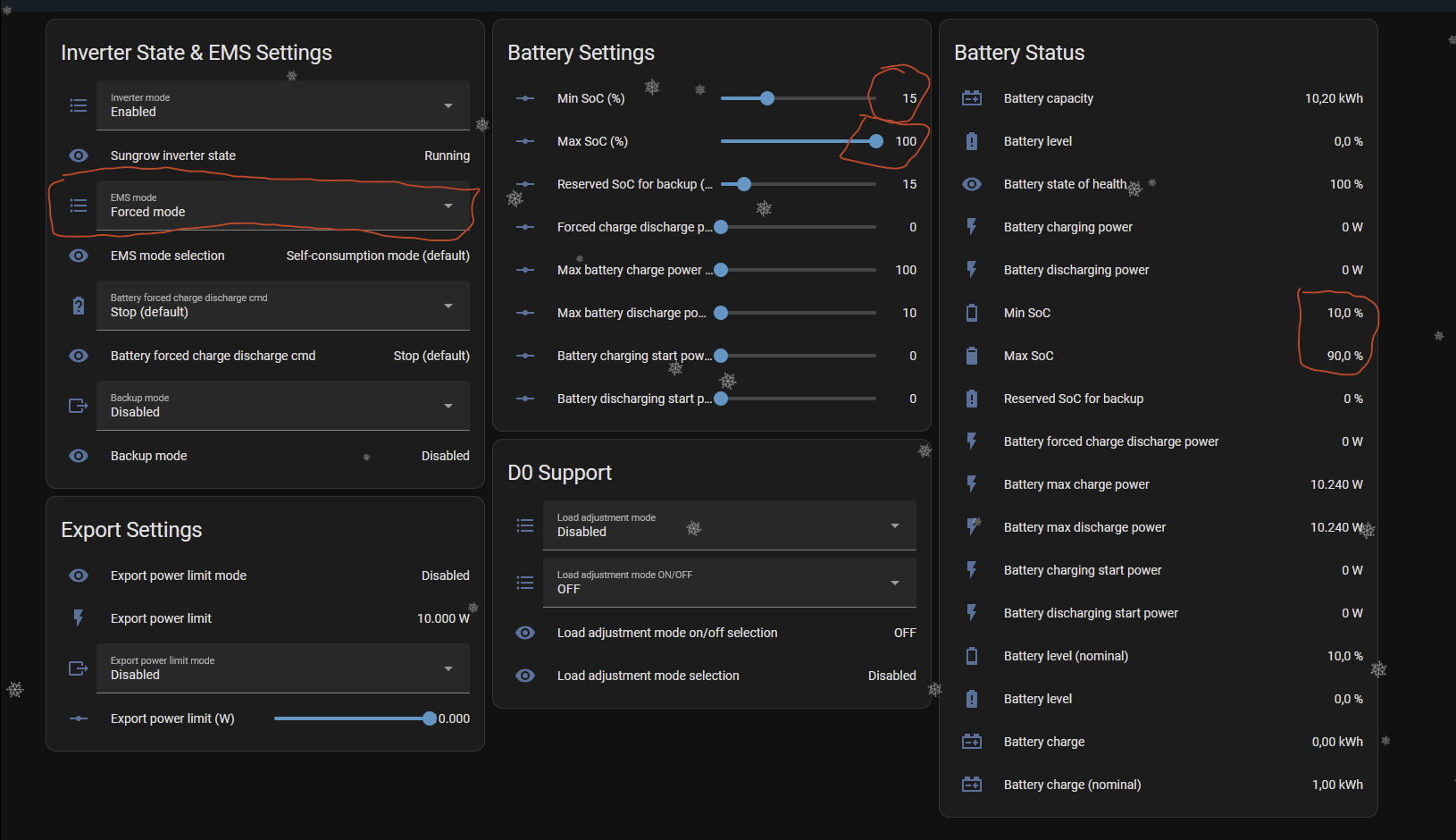1456x840 pixels.
Task: Click the eye icon next to Battery state of health
Action: (971, 184)
